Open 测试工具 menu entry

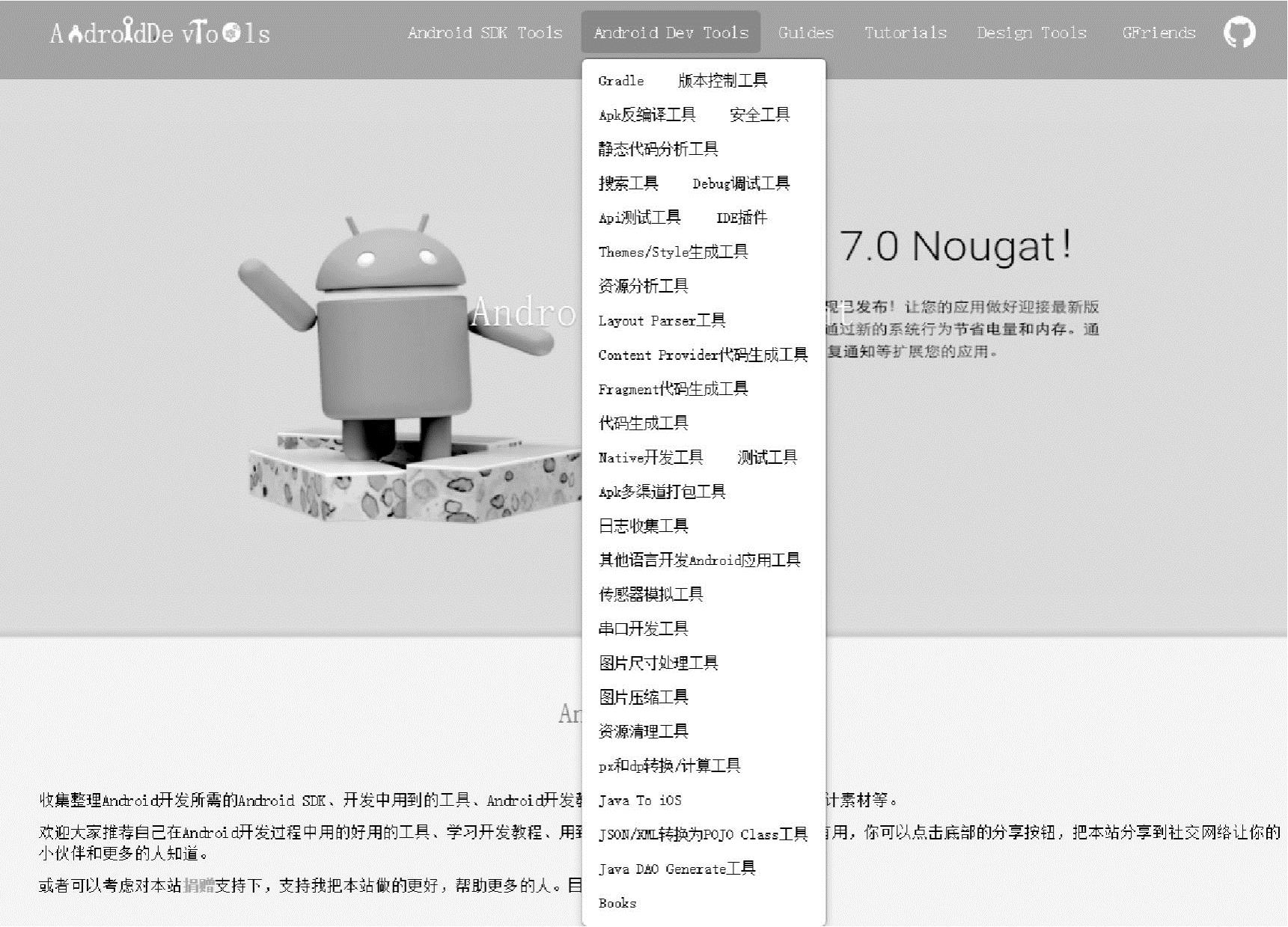767,458
